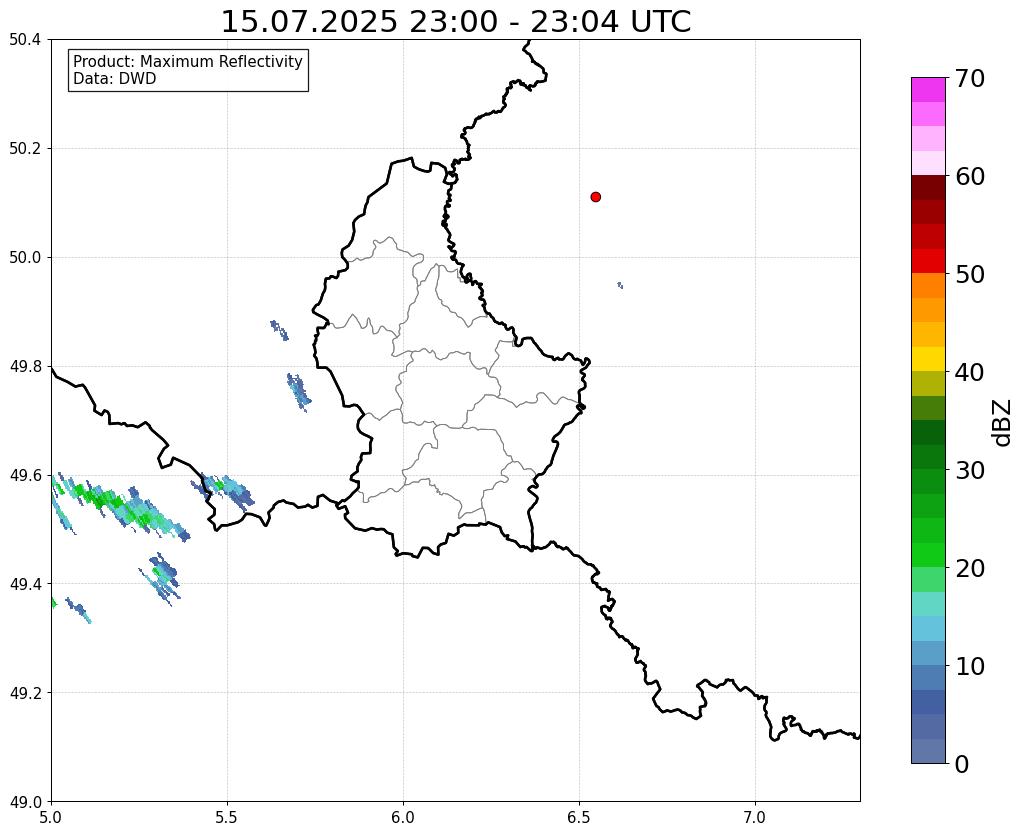Click the 49.8 latitude axis label
This screenshot has width=1023, height=834.
[x=25, y=367]
